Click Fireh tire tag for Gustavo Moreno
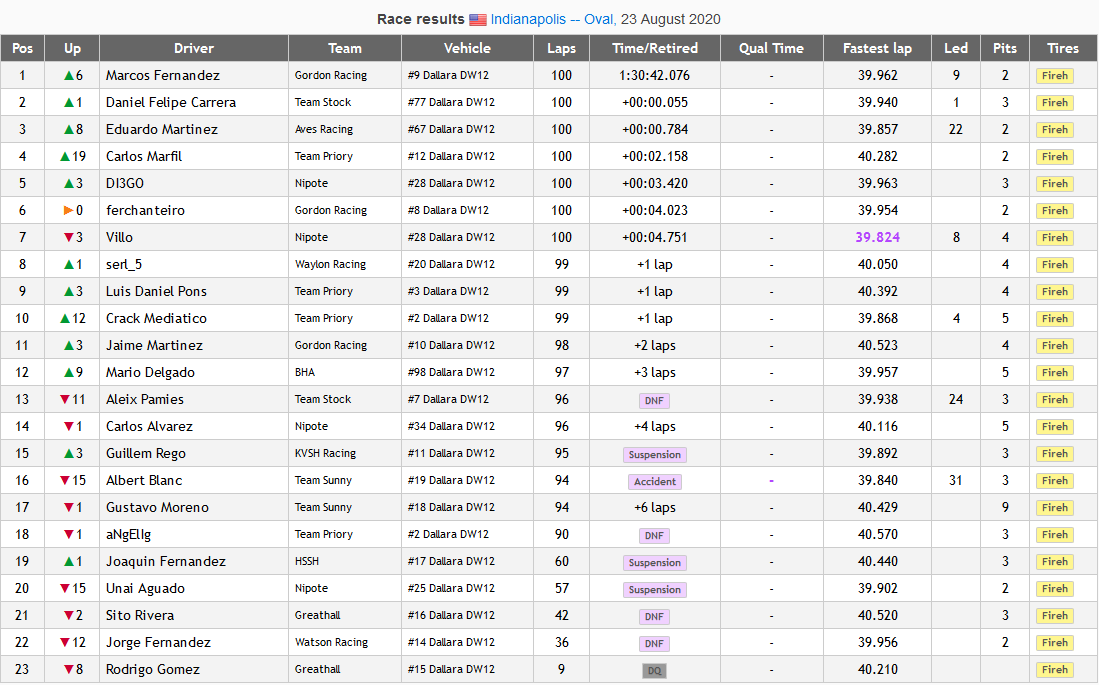 1055,508
